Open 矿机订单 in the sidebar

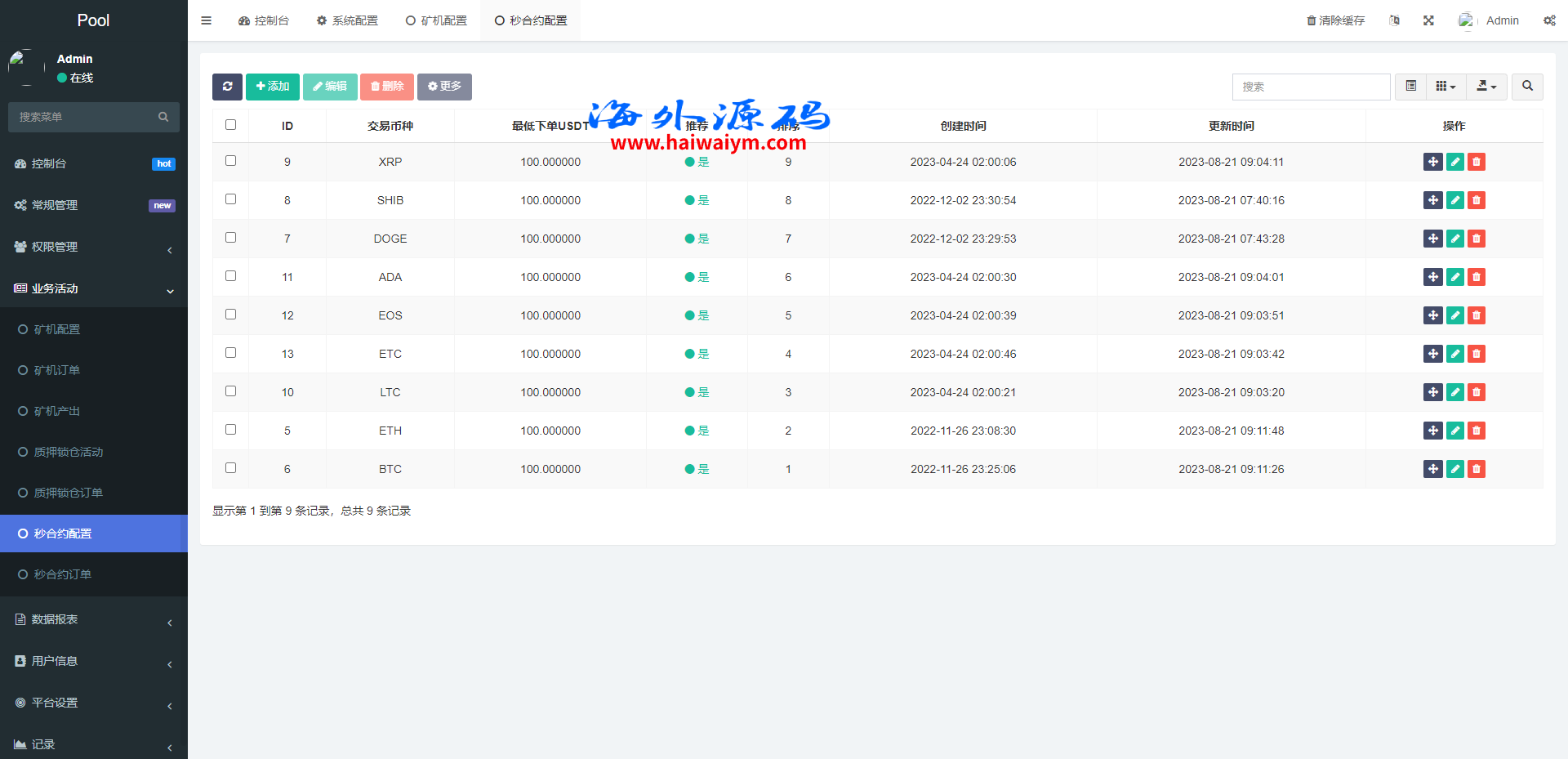coord(57,370)
